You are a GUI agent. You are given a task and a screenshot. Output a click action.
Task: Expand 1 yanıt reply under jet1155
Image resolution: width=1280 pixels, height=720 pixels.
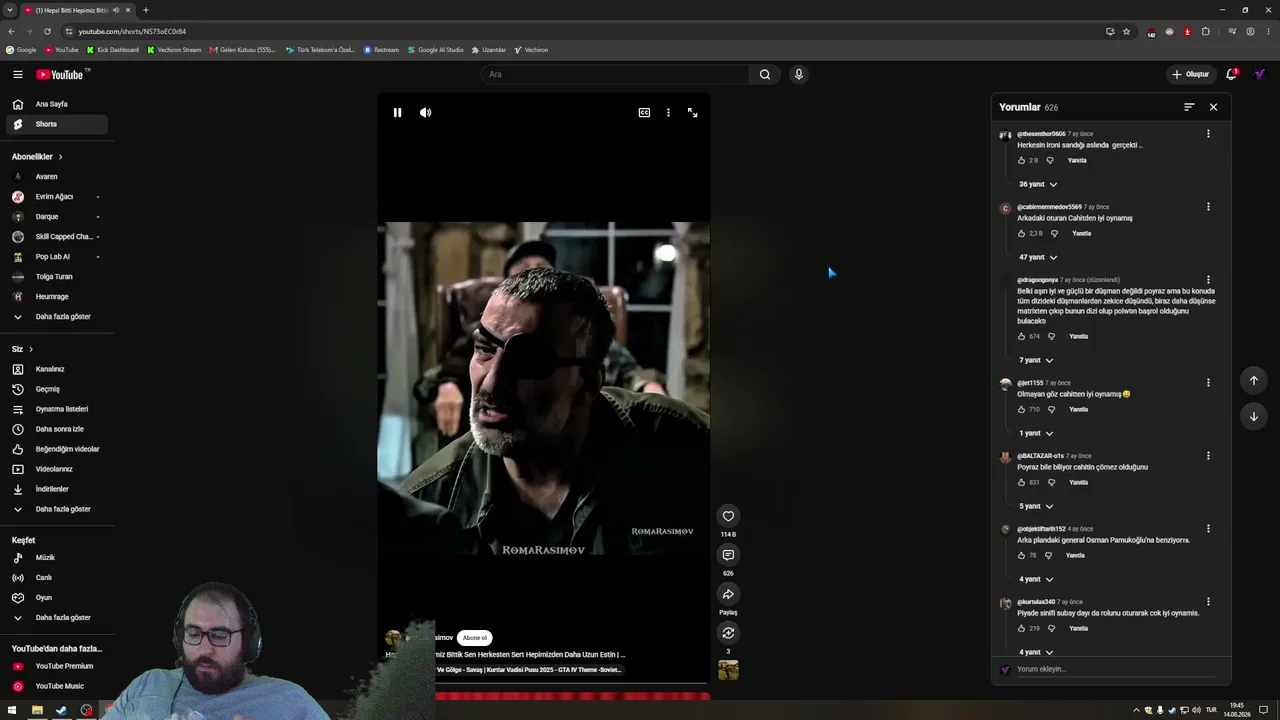(1036, 433)
